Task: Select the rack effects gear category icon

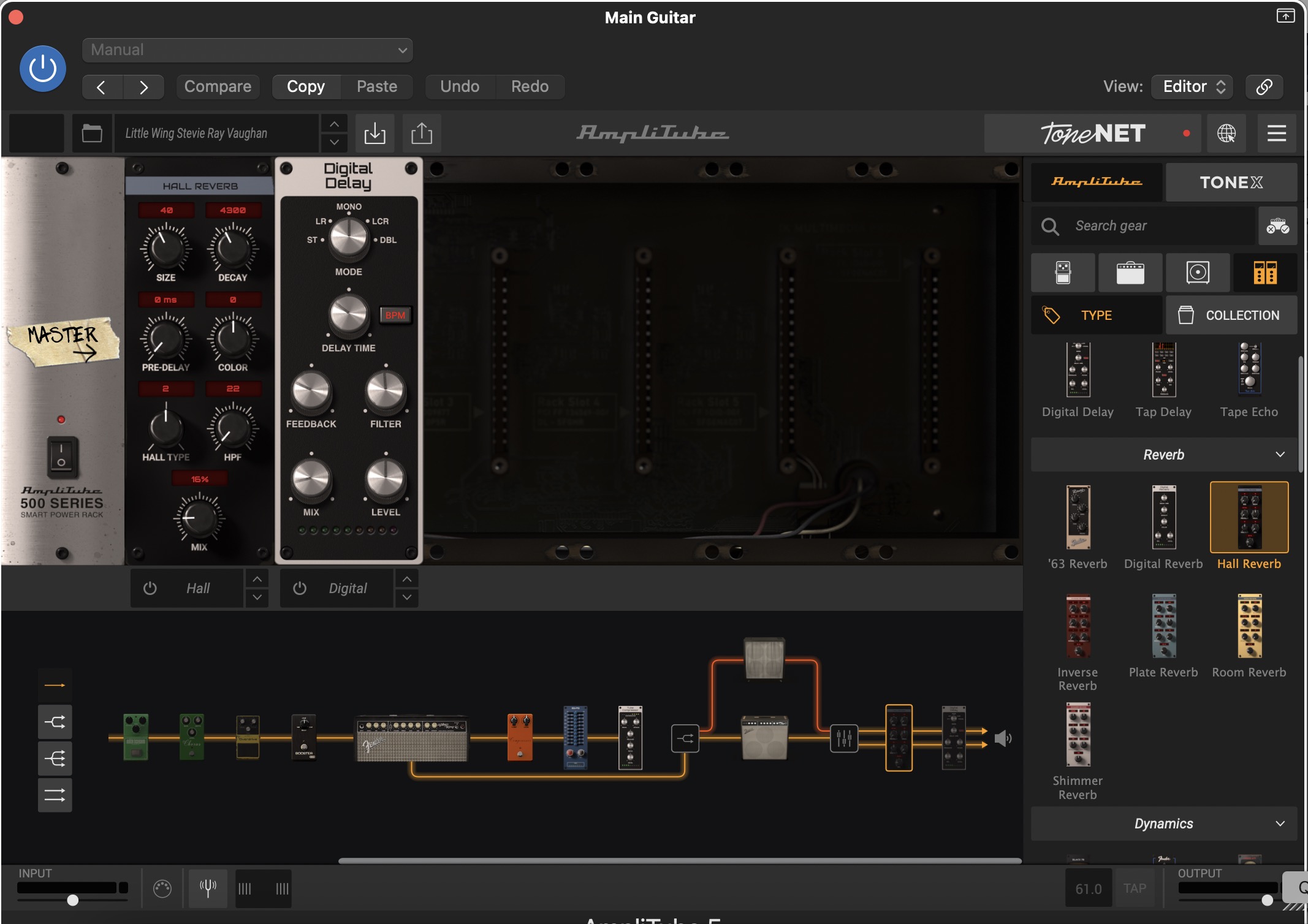Action: click(x=1264, y=273)
